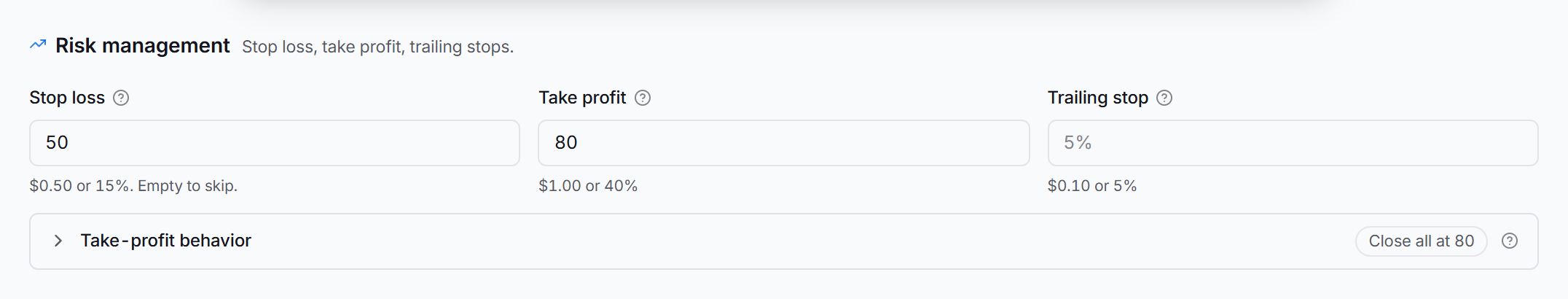This screenshot has height=299, width=1568.
Task: Click the Risk management trend arrow icon
Action: tap(38, 45)
